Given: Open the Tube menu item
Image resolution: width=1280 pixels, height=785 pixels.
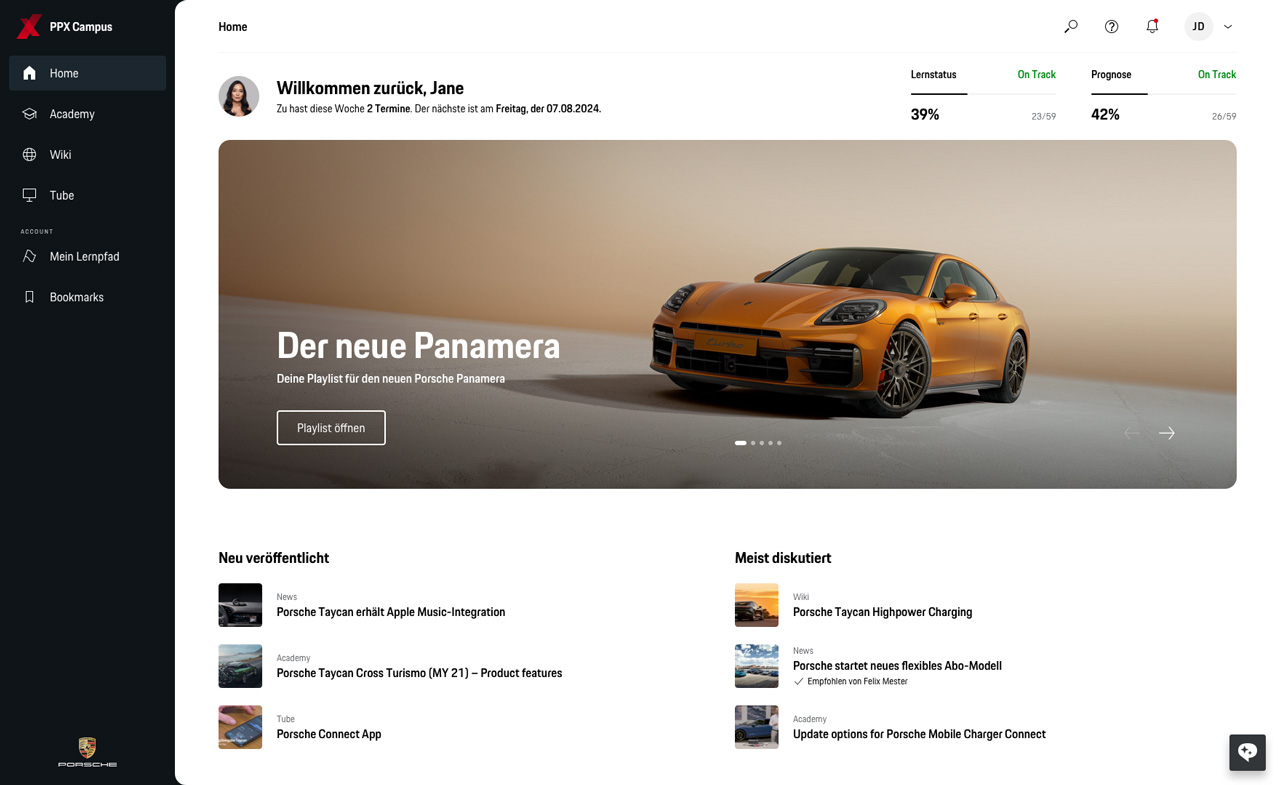Looking at the screenshot, I should 88,195.
